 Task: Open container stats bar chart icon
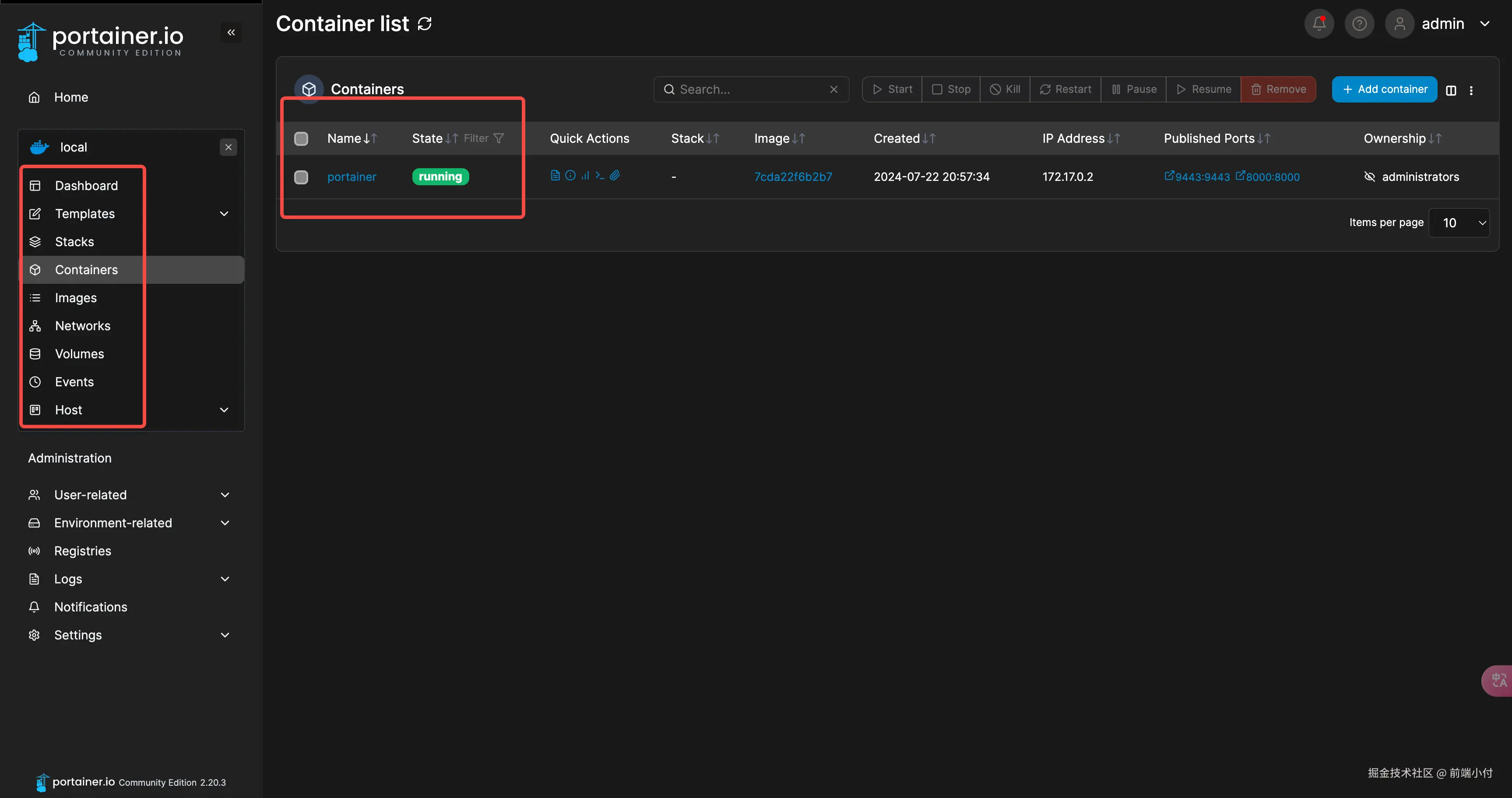click(585, 175)
